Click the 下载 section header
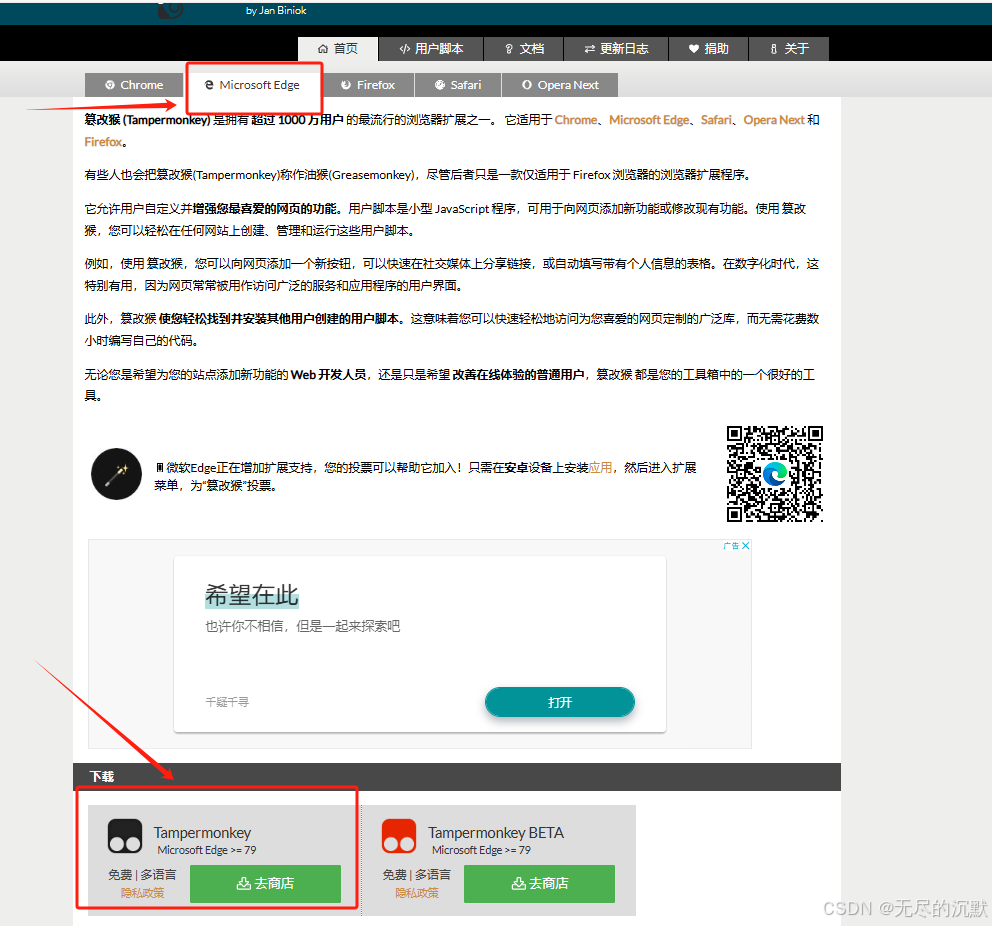992x926 pixels. point(457,777)
